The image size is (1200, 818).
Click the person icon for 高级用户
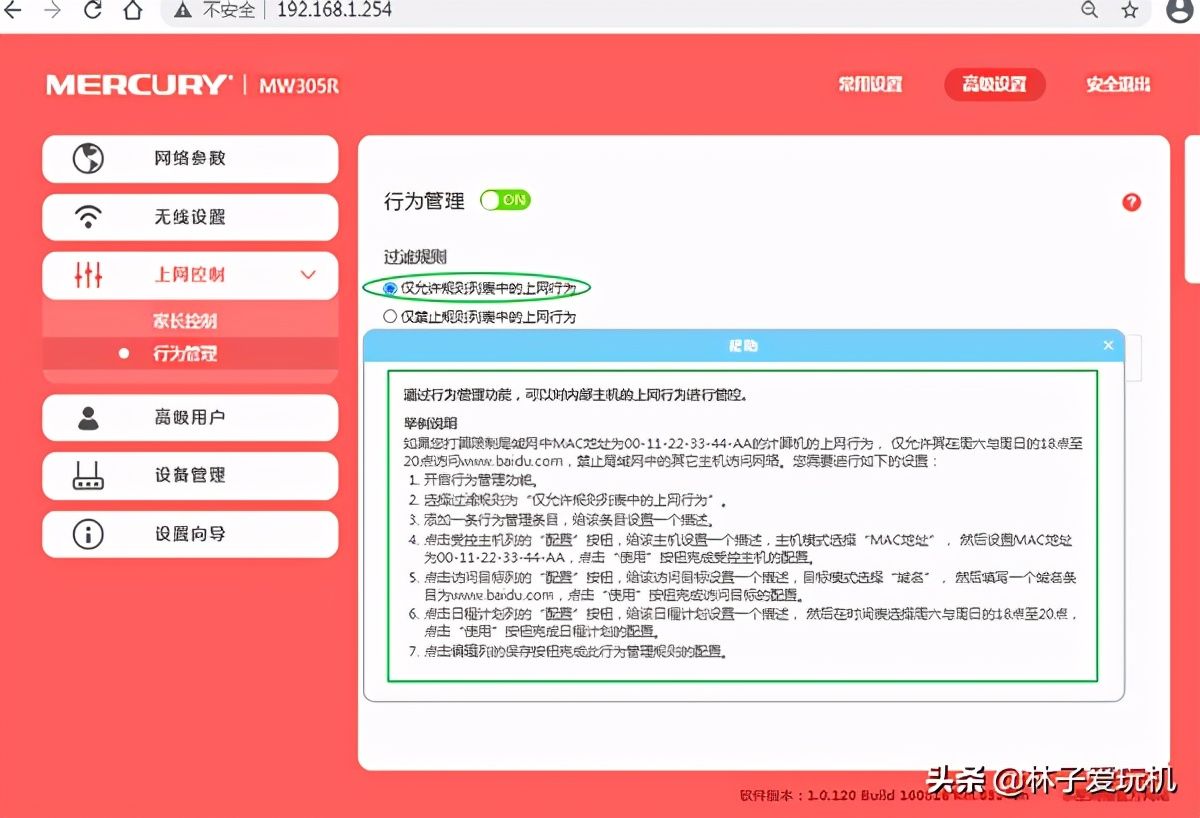pyautogui.click(x=88, y=417)
